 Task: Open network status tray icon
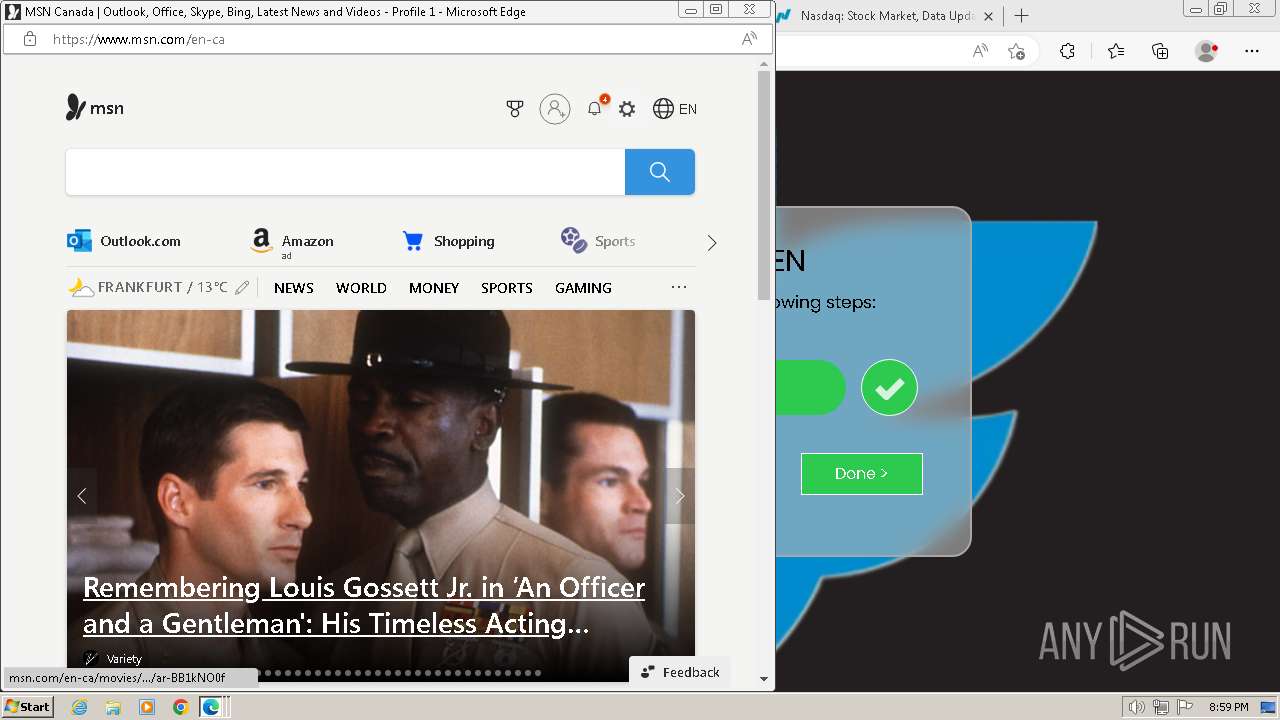(1161, 707)
